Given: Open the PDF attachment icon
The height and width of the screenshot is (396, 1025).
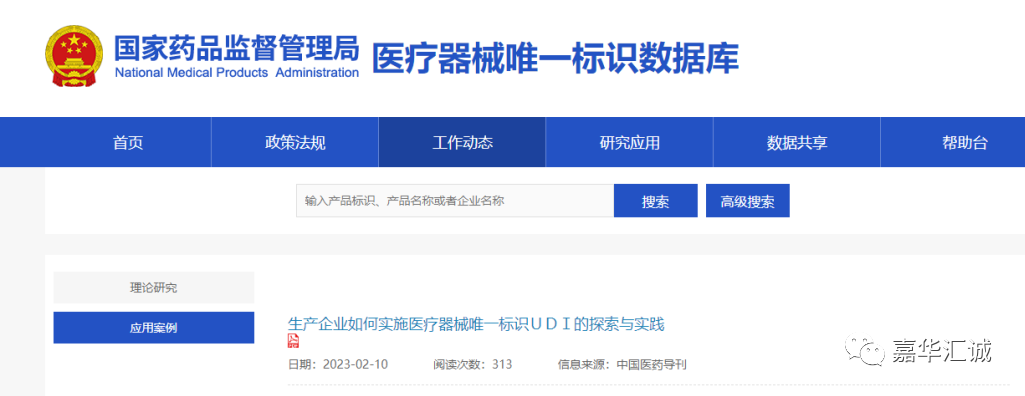Looking at the screenshot, I should [294, 341].
